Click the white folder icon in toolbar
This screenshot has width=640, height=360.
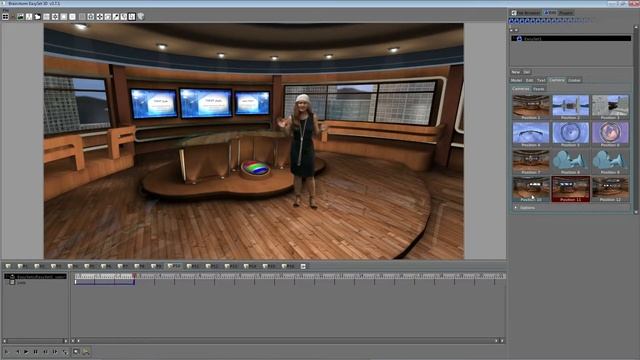click(x=38, y=17)
